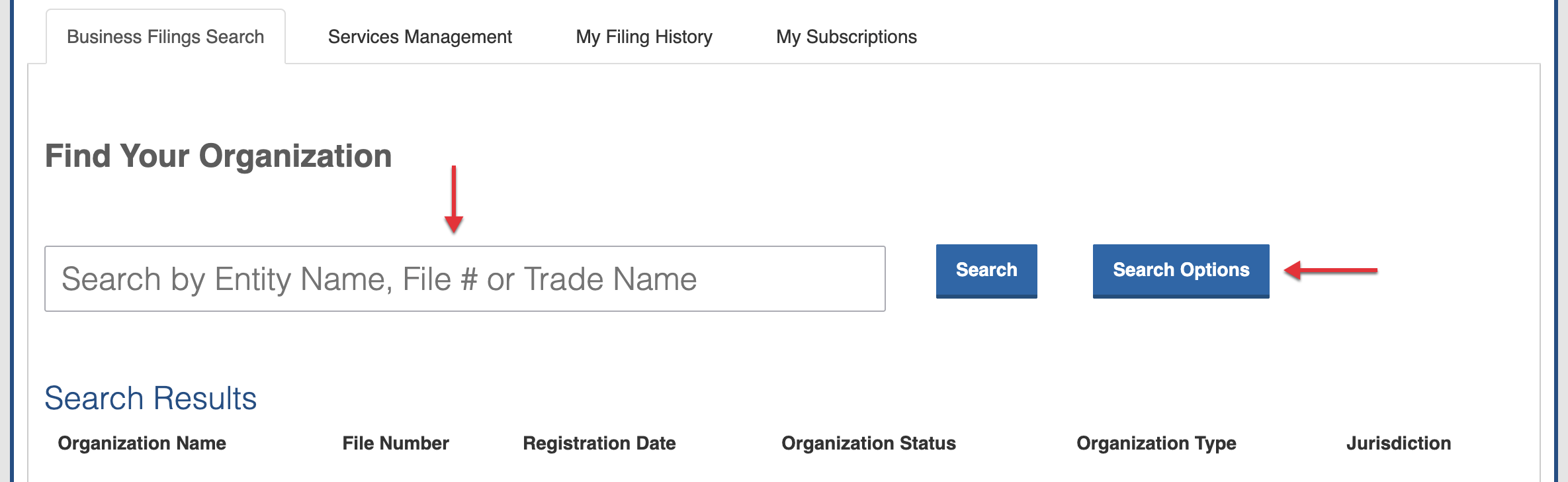Open Search Options
The image size is (1568, 482).
[1180, 270]
